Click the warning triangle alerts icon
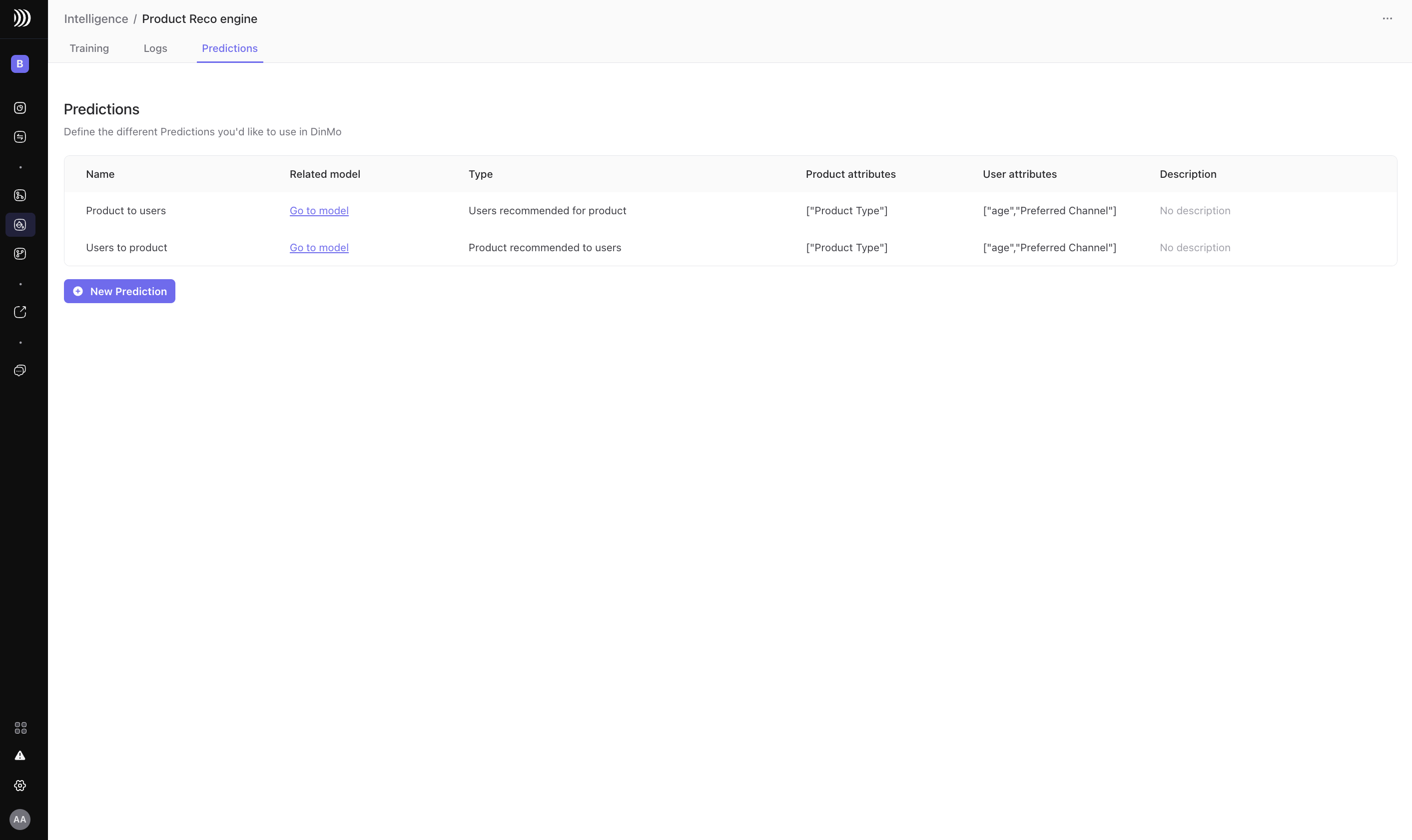1412x840 pixels. (x=20, y=756)
